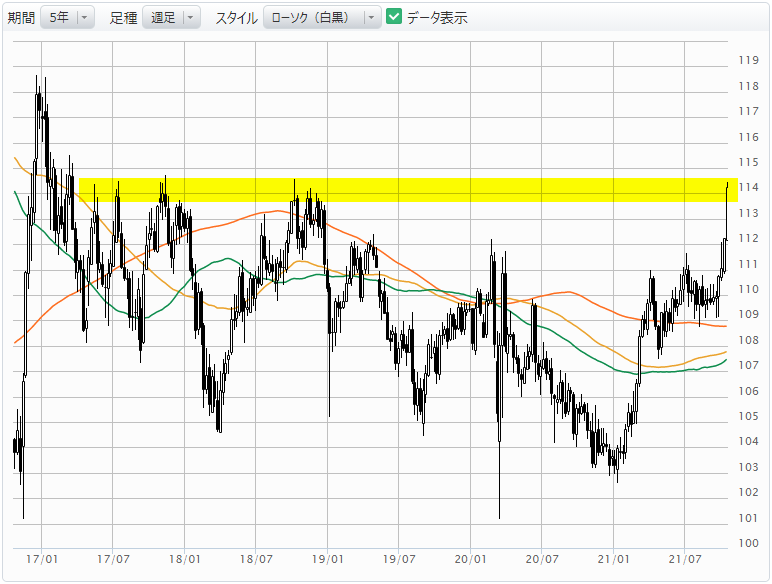Open the 期間 5年 period dropdown
Image resolution: width=772 pixels, height=584 pixels.
click(x=67, y=18)
